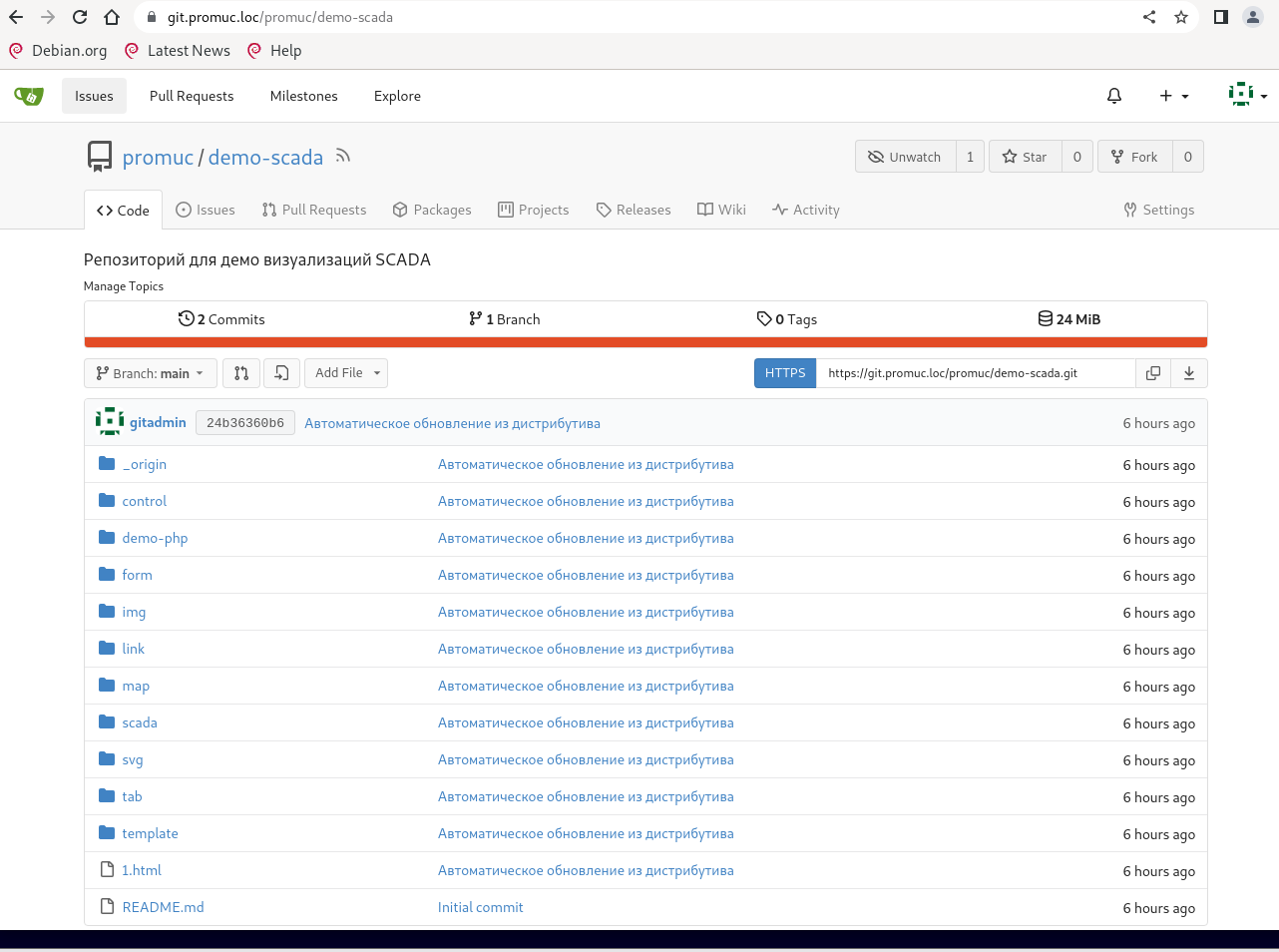Screen dimensions: 1279x952
Task: Copy the repository clone URL
Action: click(1153, 373)
